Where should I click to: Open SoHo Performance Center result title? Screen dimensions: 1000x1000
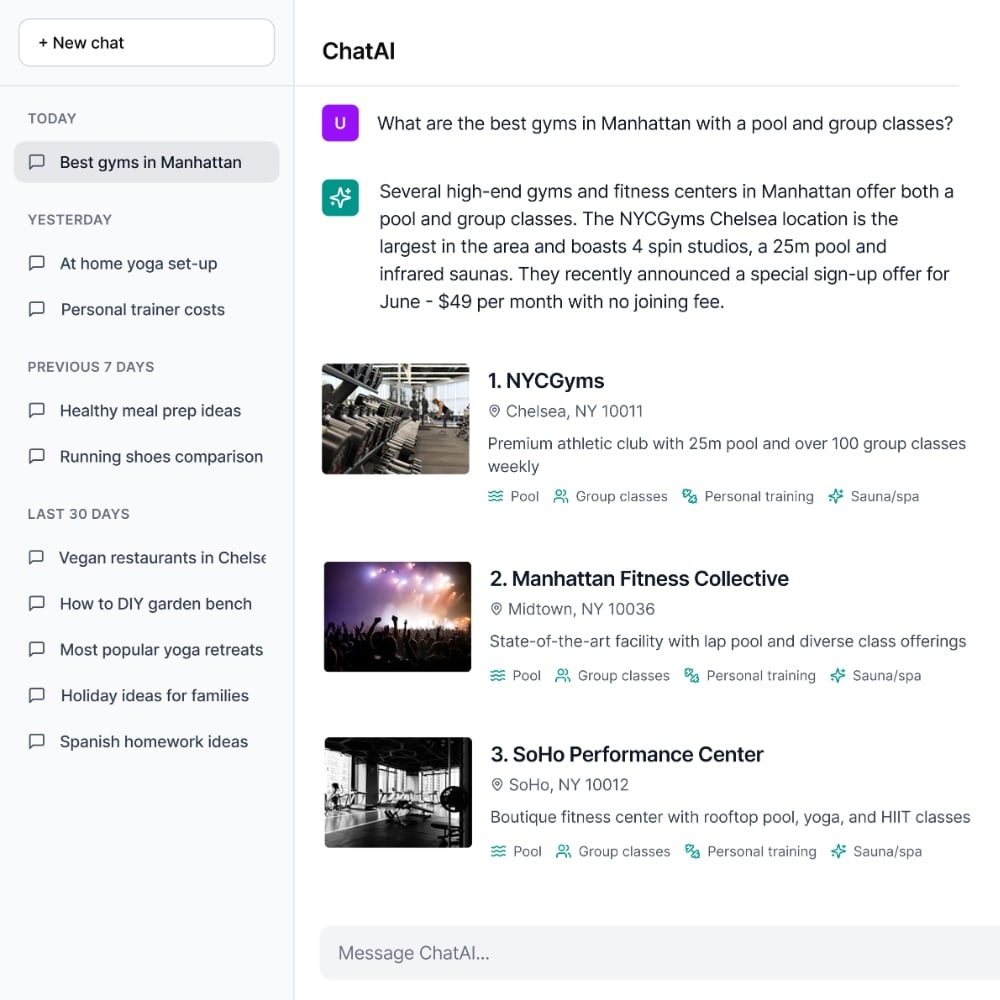click(627, 754)
